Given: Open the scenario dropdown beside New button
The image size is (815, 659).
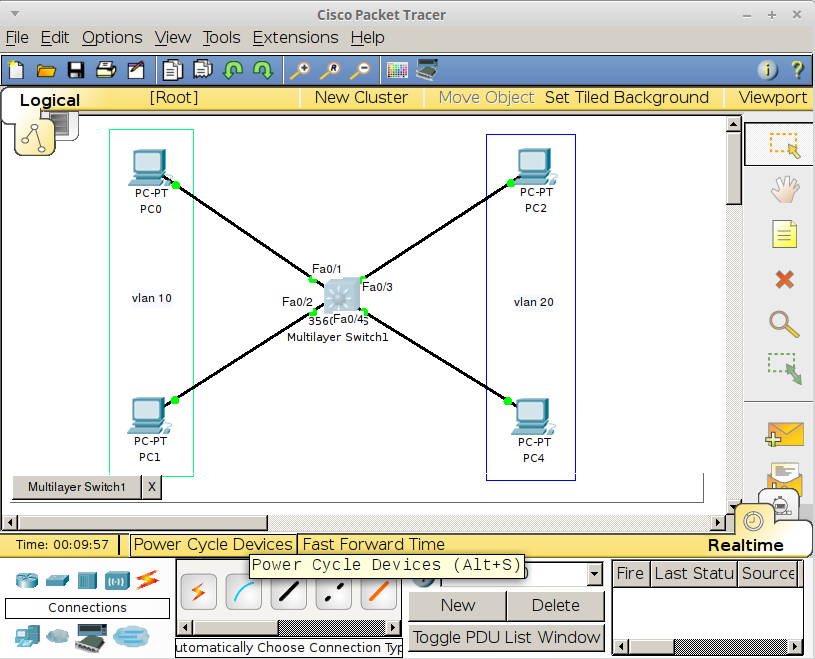Looking at the screenshot, I should 594,573.
